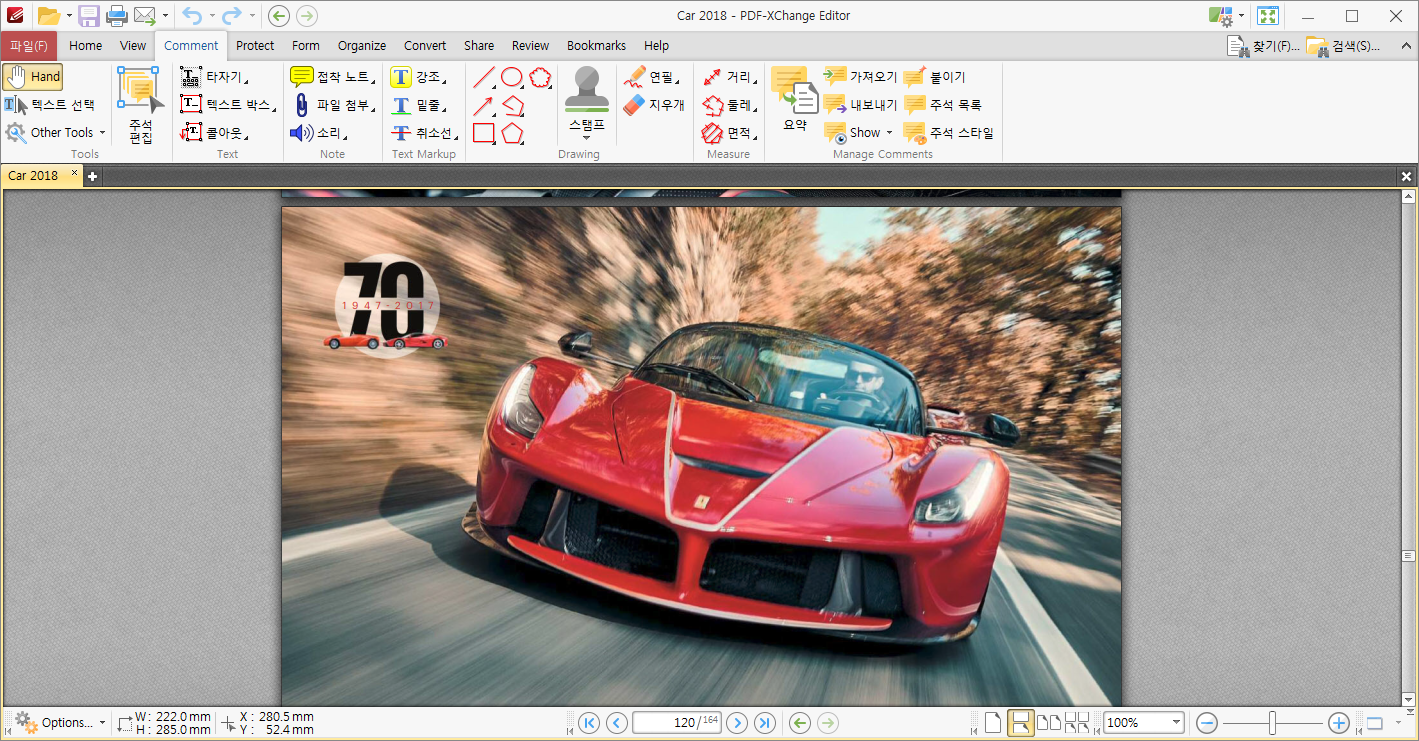Image resolution: width=1419 pixels, height=741 pixels.
Task: Click the 요약 (Summarize Comments) button
Action: (x=795, y=100)
